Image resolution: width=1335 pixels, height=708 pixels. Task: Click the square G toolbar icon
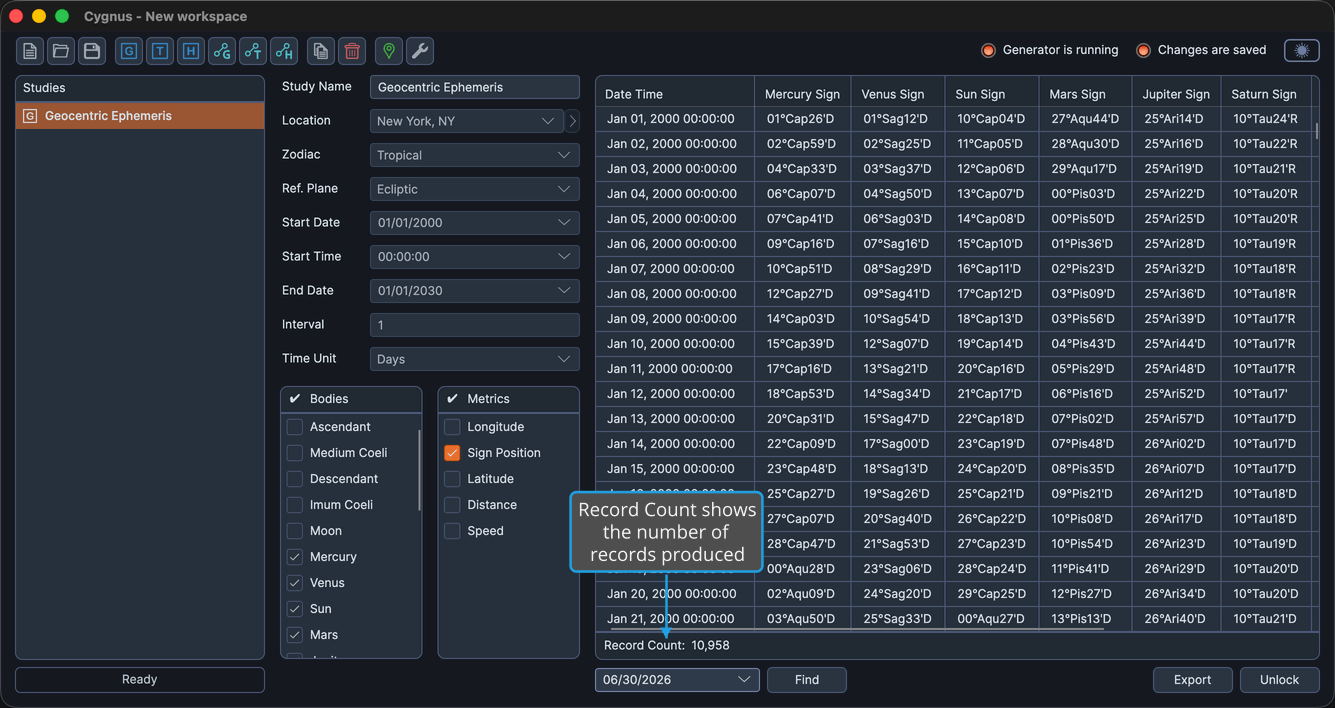[129, 51]
